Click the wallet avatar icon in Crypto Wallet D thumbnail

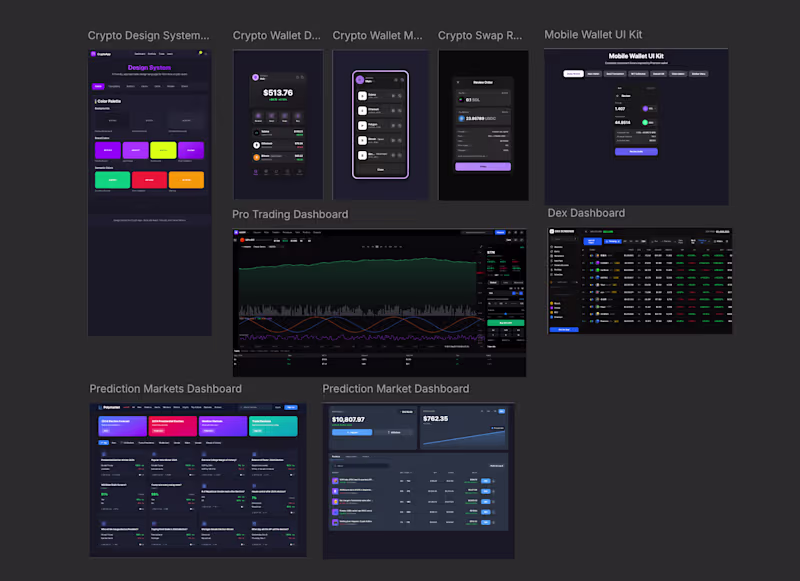point(256,77)
